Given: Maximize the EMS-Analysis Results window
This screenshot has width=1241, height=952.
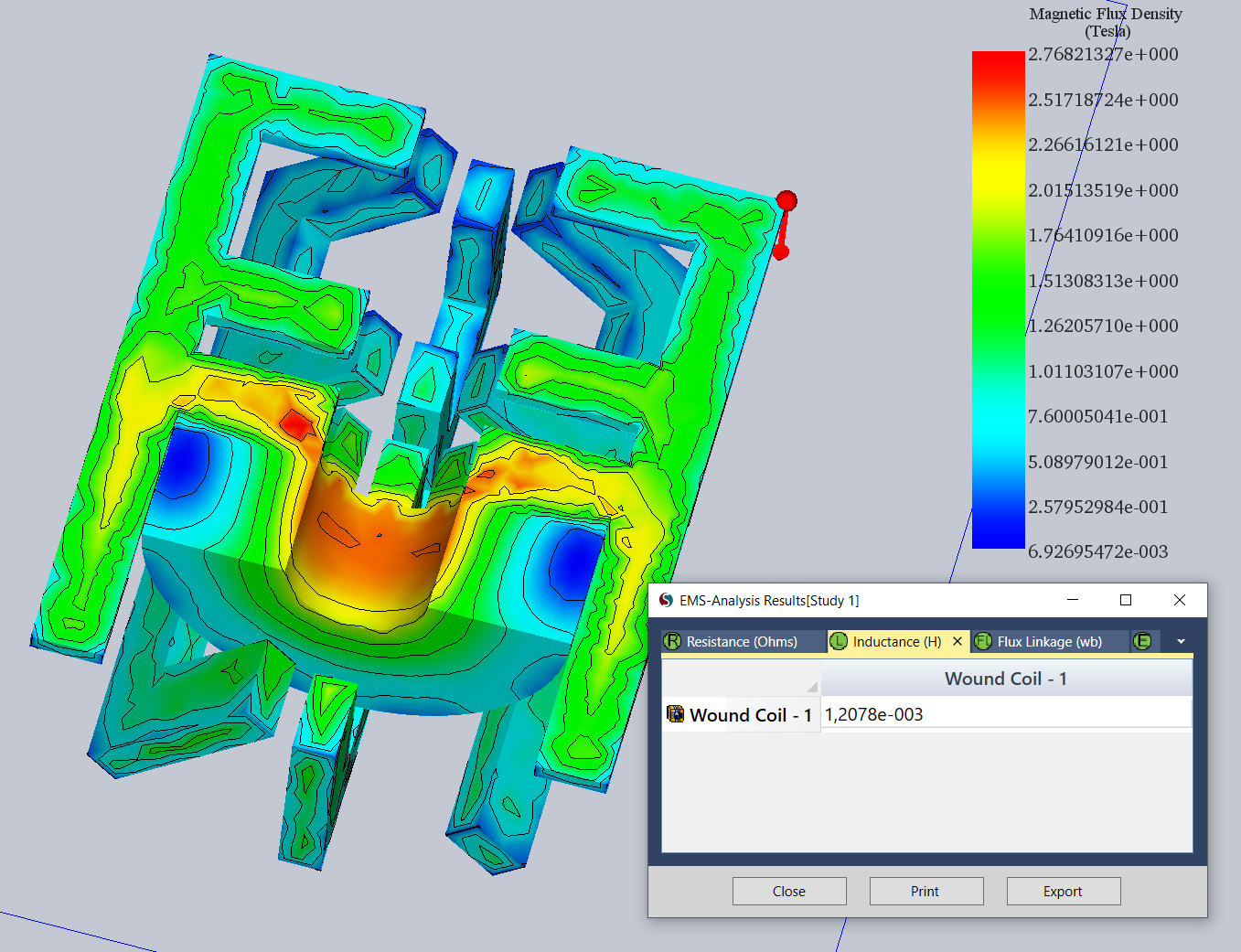Looking at the screenshot, I should point(1126,600).
